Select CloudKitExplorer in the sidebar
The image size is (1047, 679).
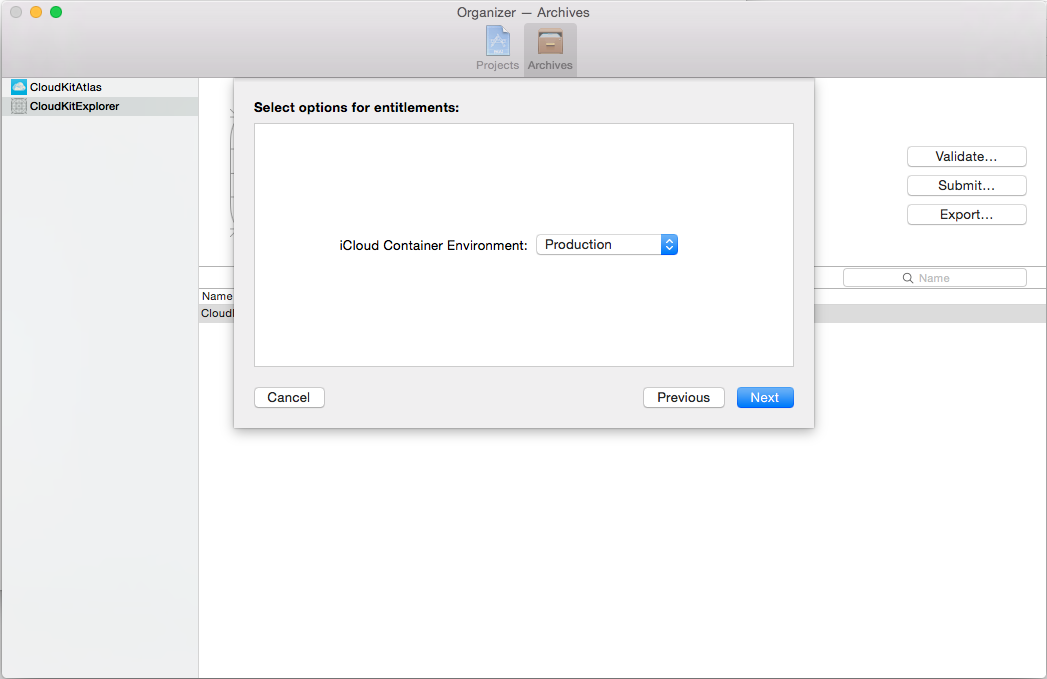point(75,106)
